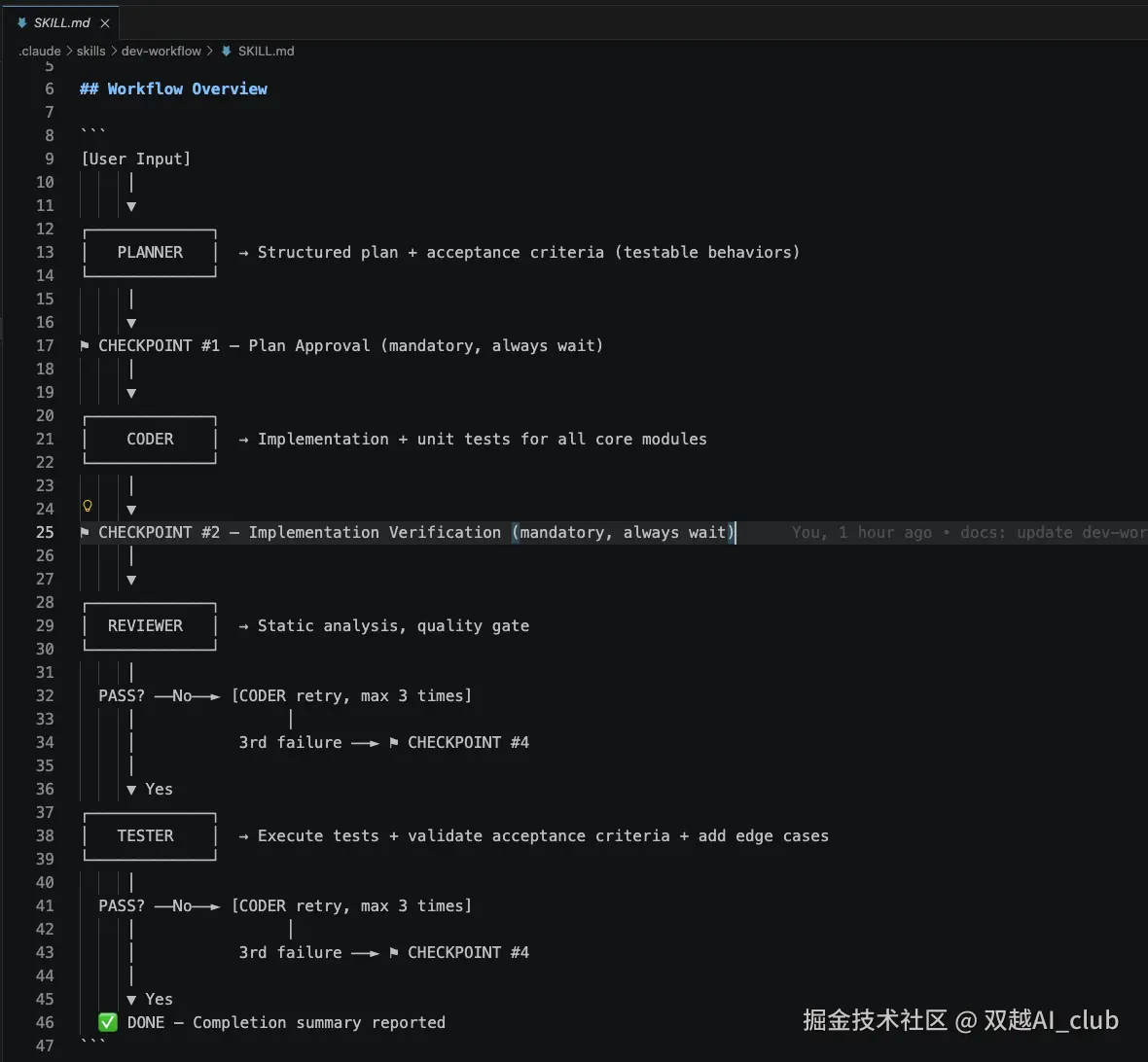Click line number 38 in gutter

pyautogui.click(x=45, y=835)
